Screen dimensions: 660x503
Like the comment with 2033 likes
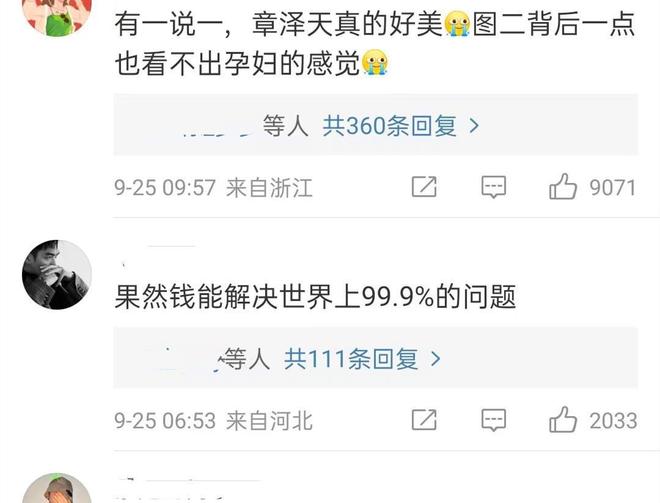[x=563, y=420]
